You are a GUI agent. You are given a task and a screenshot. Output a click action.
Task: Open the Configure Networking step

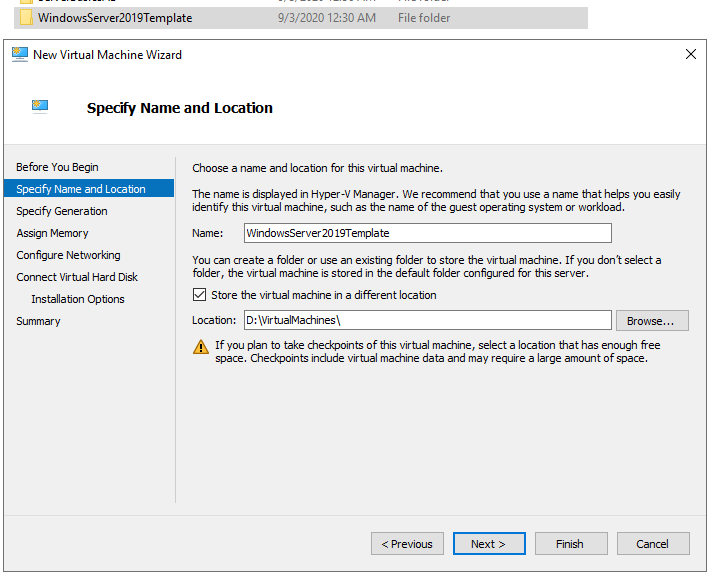click(x=68, y=255)
